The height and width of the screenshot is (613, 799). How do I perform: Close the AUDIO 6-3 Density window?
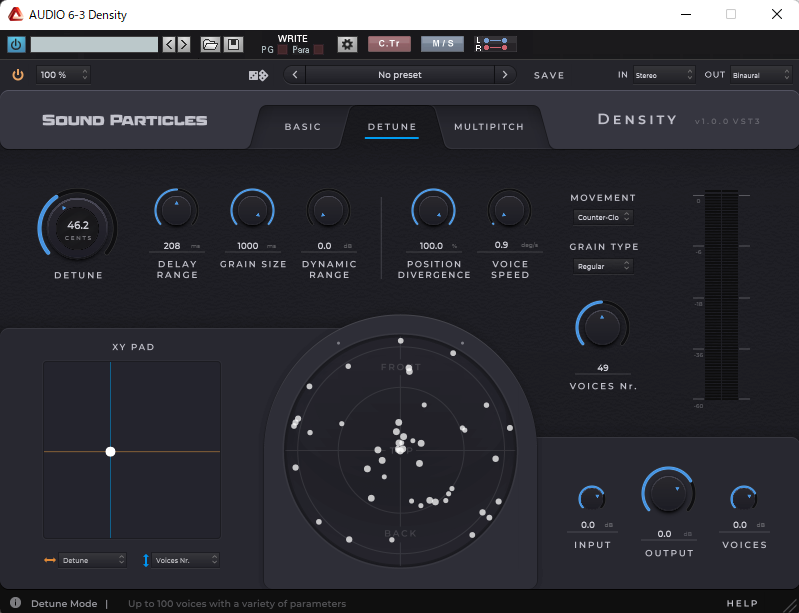[777, 14]
